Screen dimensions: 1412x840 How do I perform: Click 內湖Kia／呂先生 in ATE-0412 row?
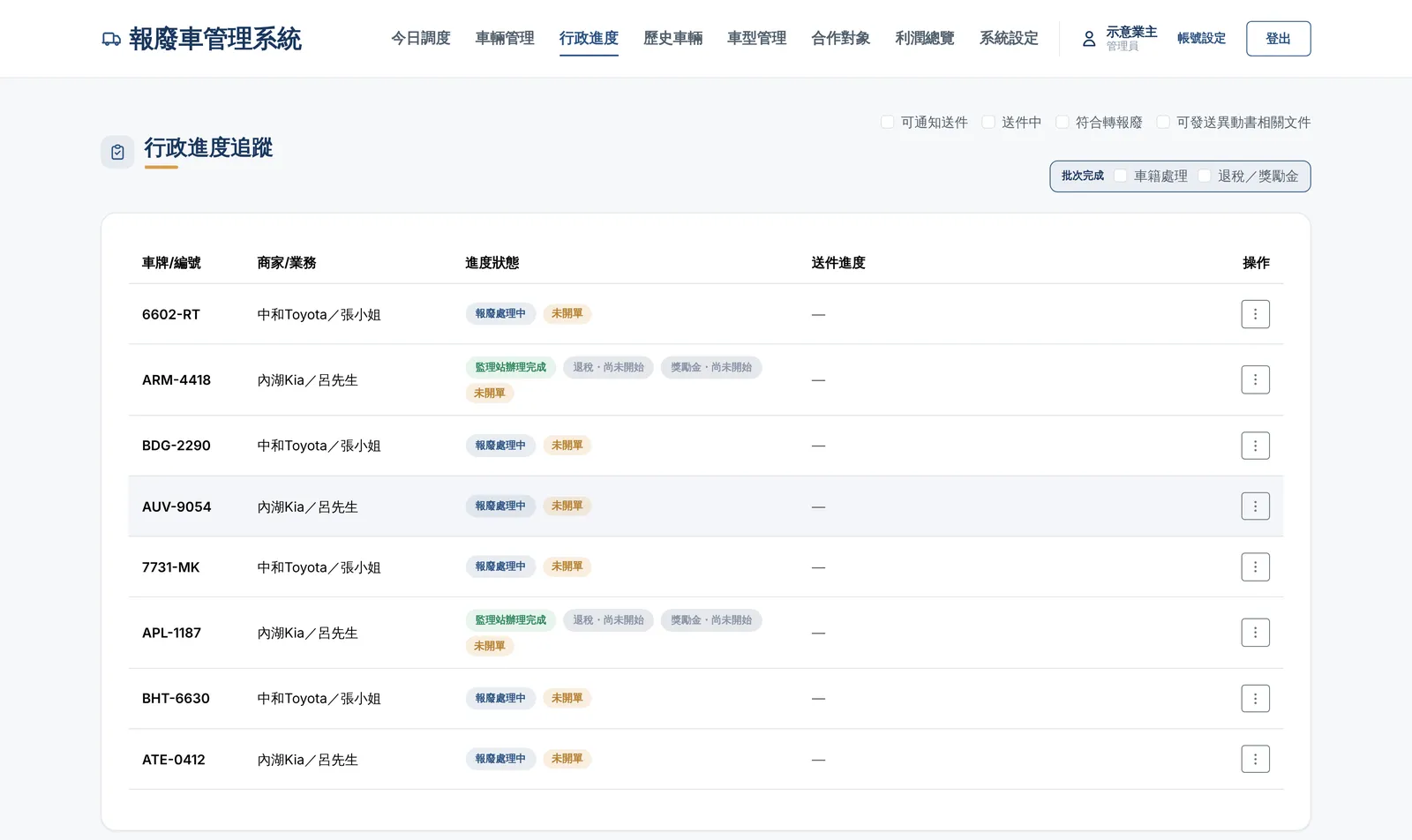[307, 760]
